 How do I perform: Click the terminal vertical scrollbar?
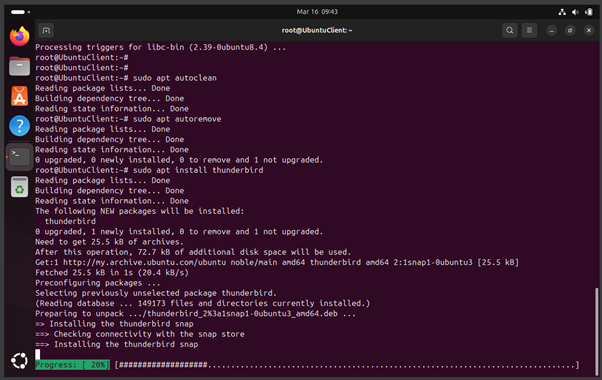coord(596,331)
